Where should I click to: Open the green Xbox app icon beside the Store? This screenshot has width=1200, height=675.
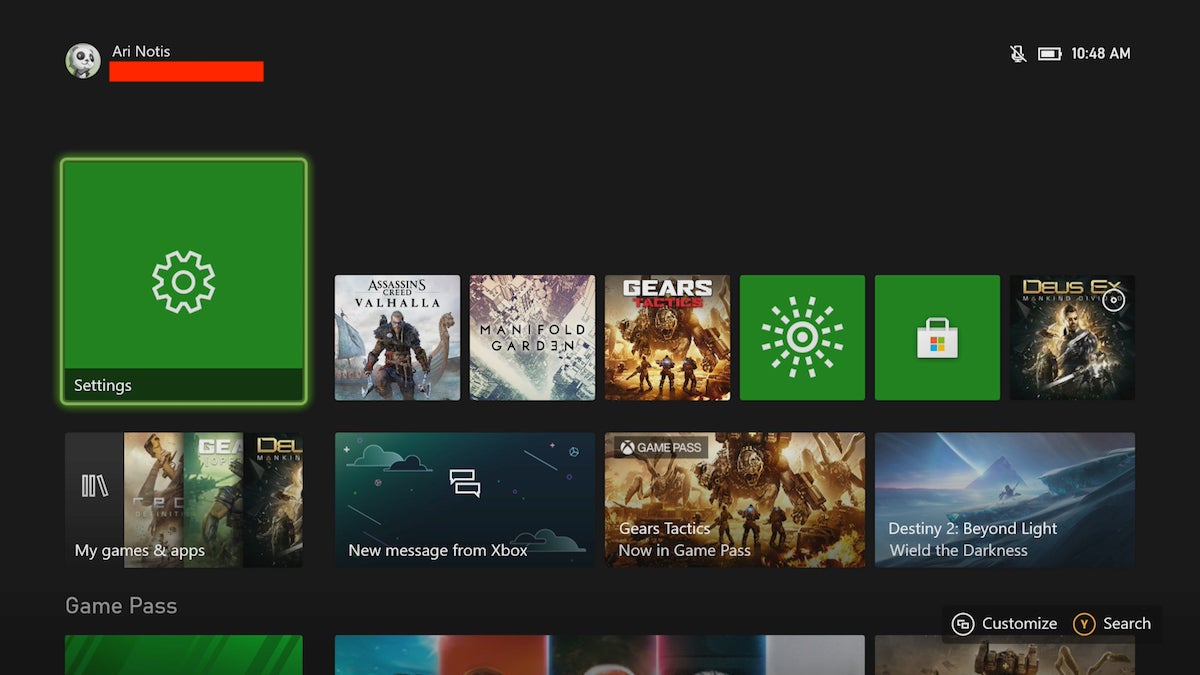click(802, 337)
